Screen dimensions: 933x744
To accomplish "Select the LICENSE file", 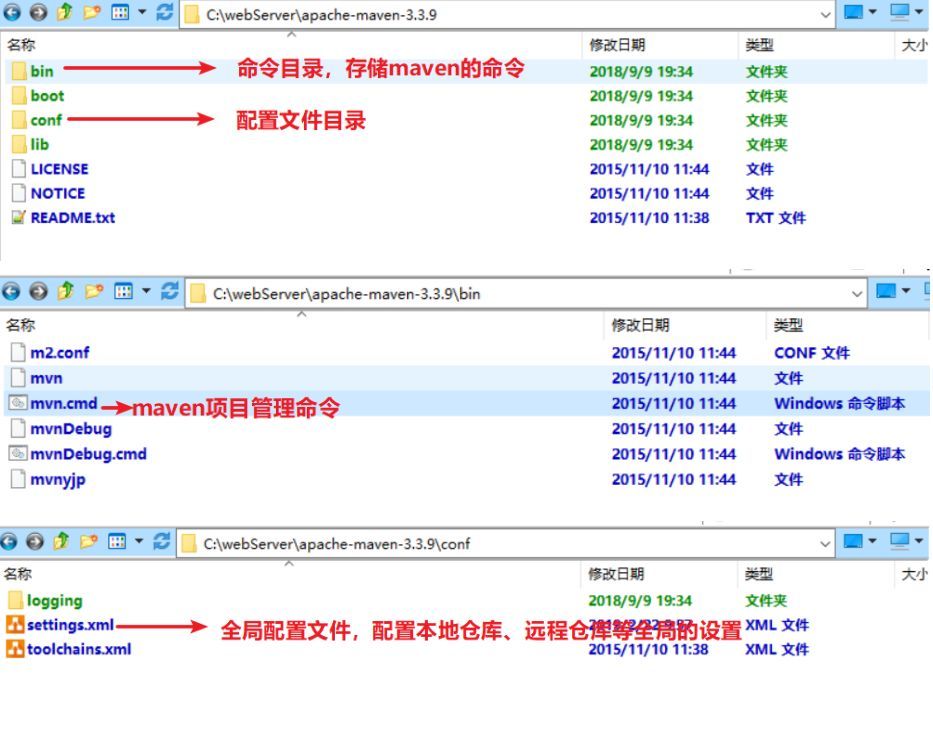I will pyautogui.click(x=50, y=169).
